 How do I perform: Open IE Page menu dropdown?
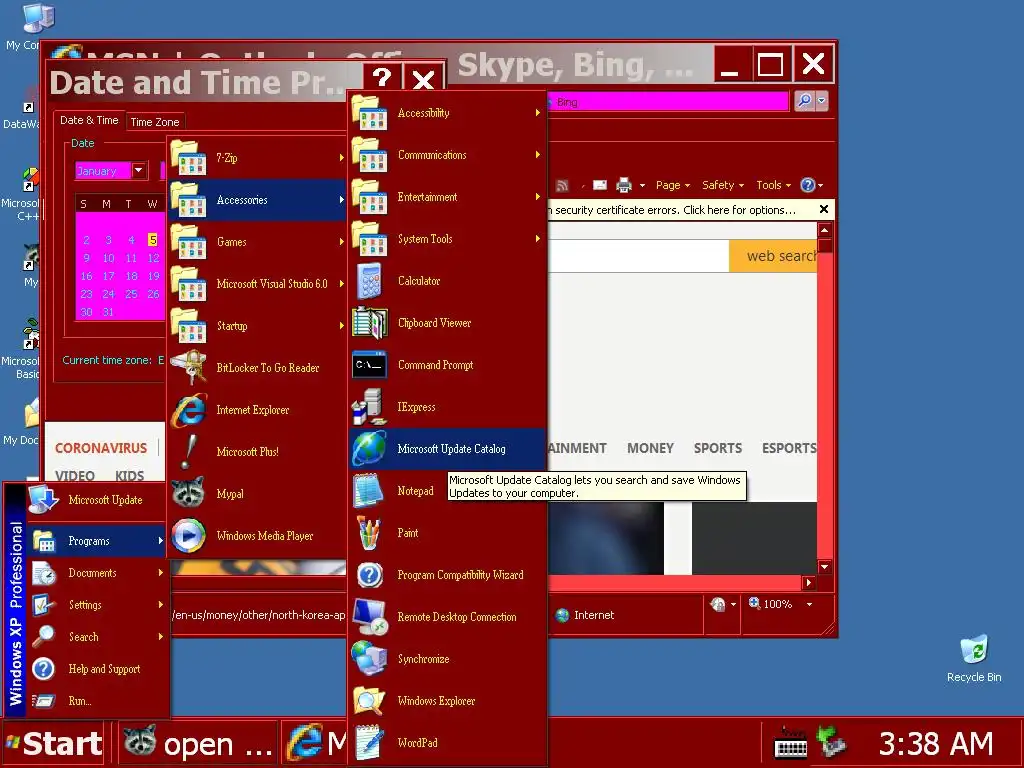click(x=673, y=185)
